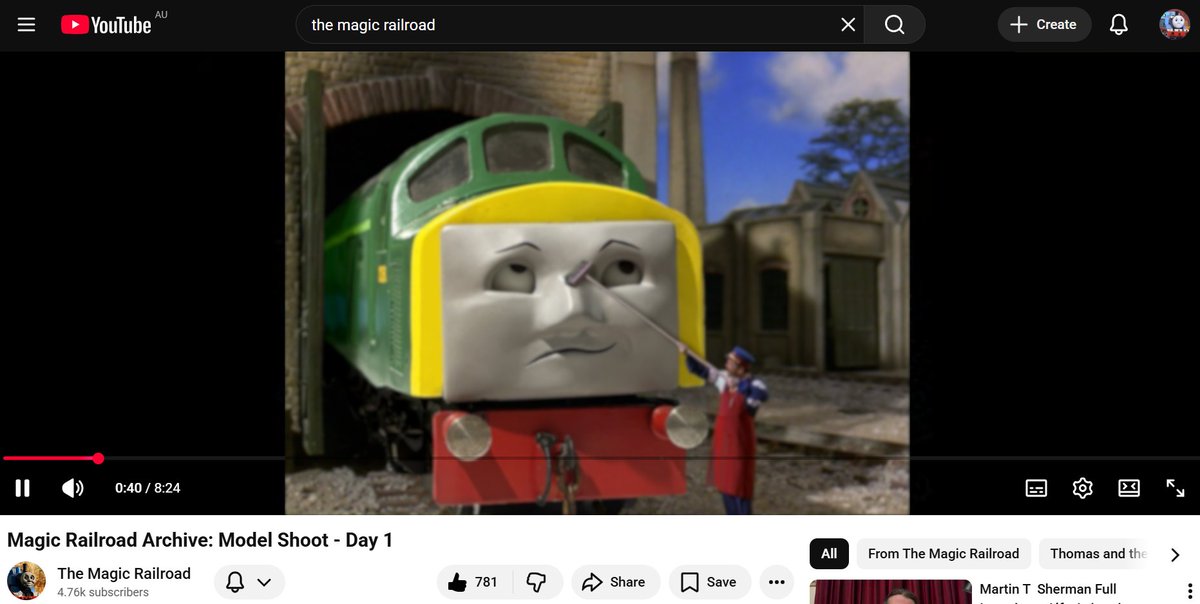Pause the video playback

coord(22,488)
